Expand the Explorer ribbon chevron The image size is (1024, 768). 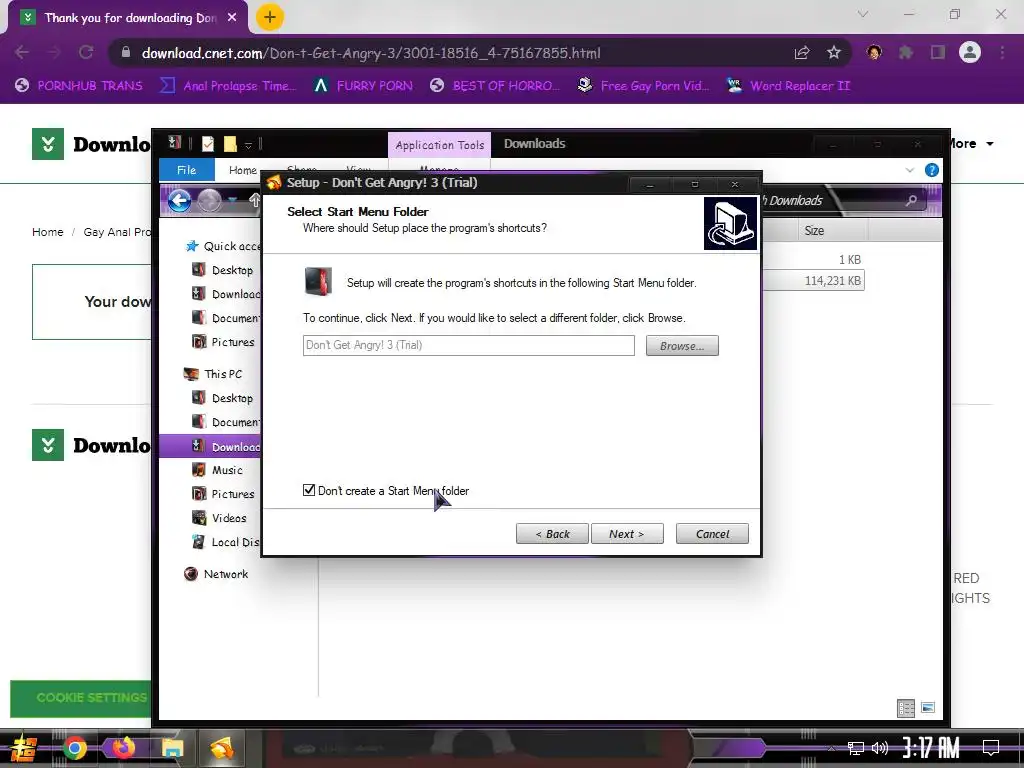pos(910,170)
